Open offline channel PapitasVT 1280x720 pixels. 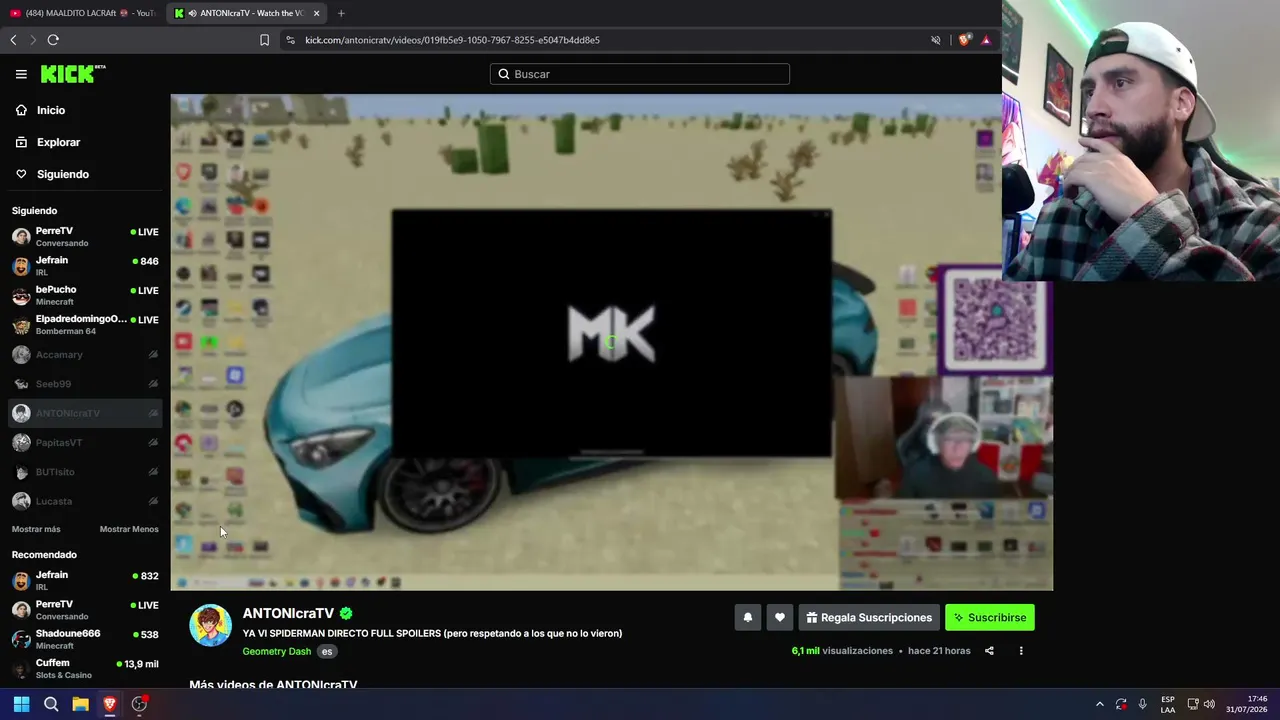tap(85, 442)
